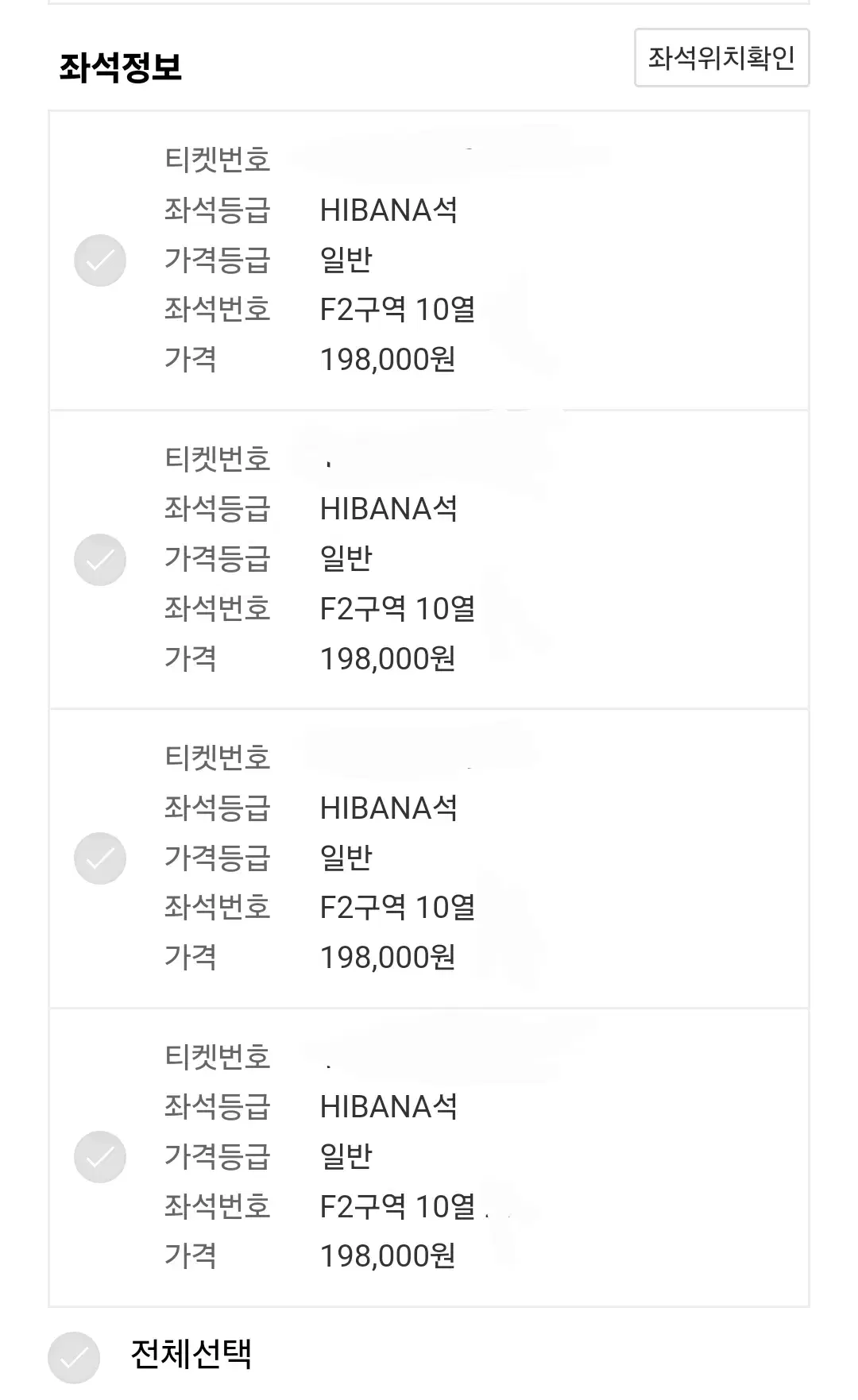This screenshot has height=1400, width=858.
Task: Click 일반 price grade in fourth ticket
Action: [x=346, y=1156]
